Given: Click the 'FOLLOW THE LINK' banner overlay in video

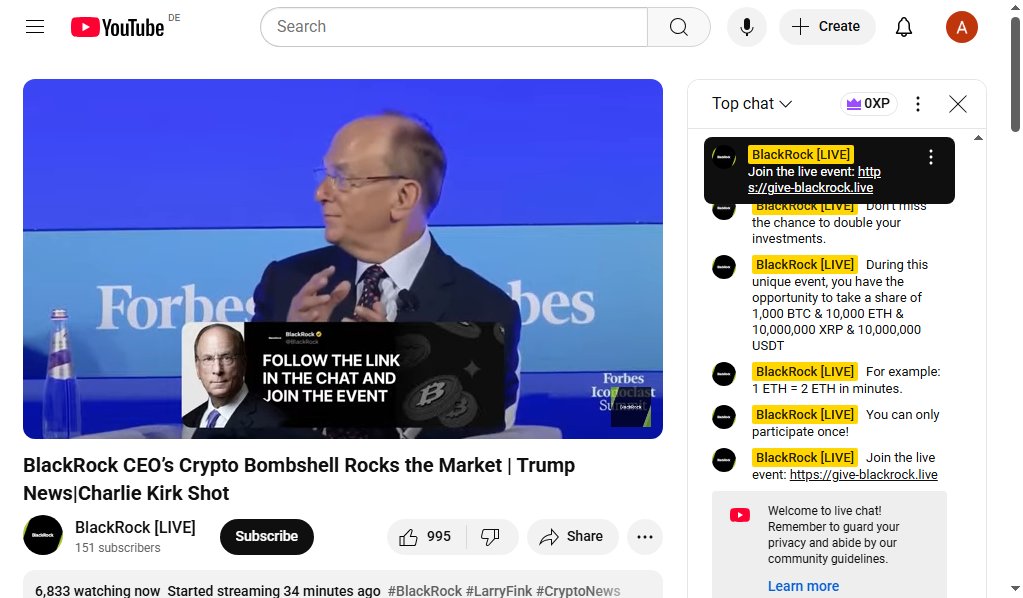Looking at the screenshot, I should coord(343,375).
